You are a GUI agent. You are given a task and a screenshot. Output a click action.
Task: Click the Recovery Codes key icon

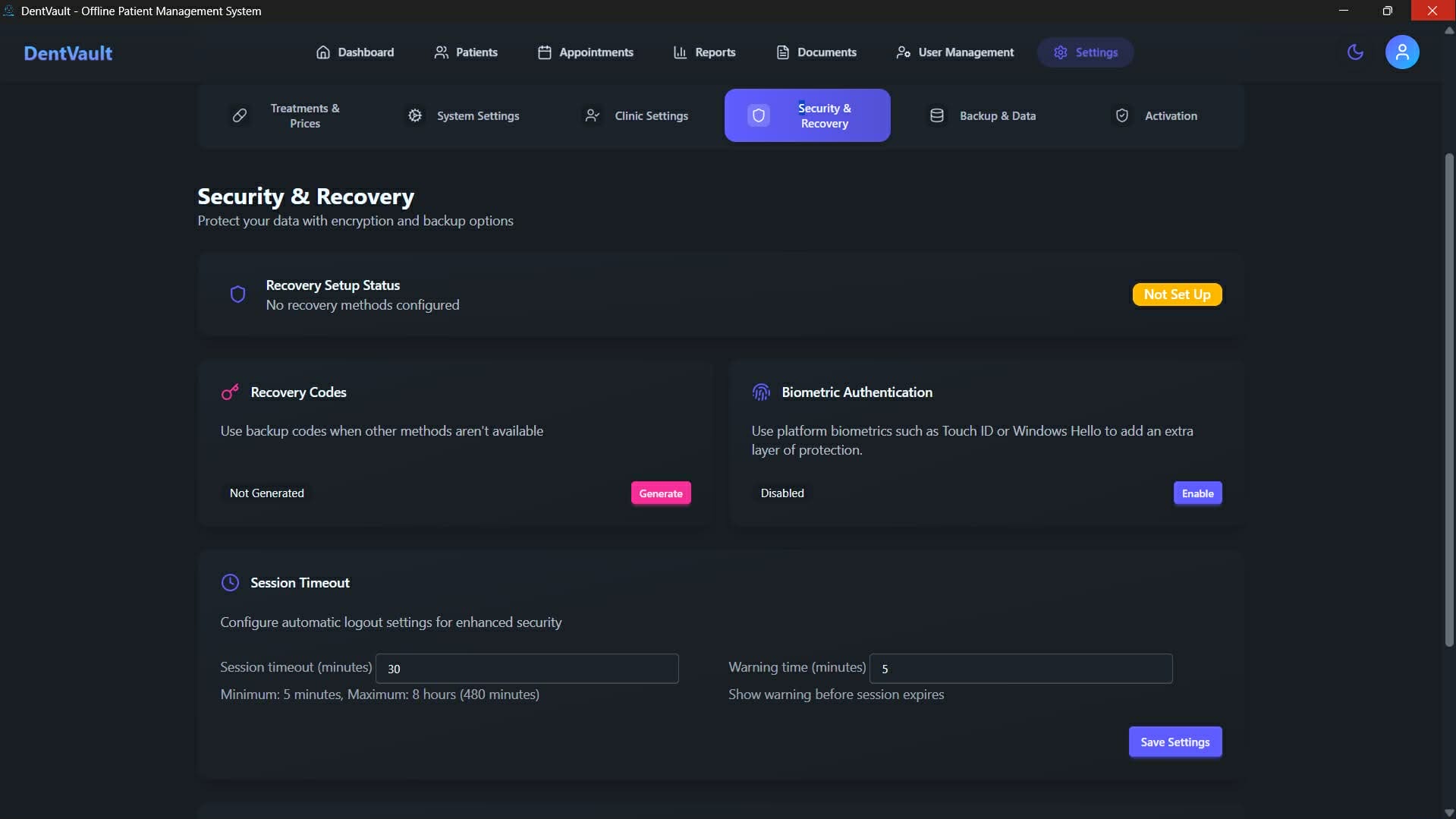(x=230, y=392)
